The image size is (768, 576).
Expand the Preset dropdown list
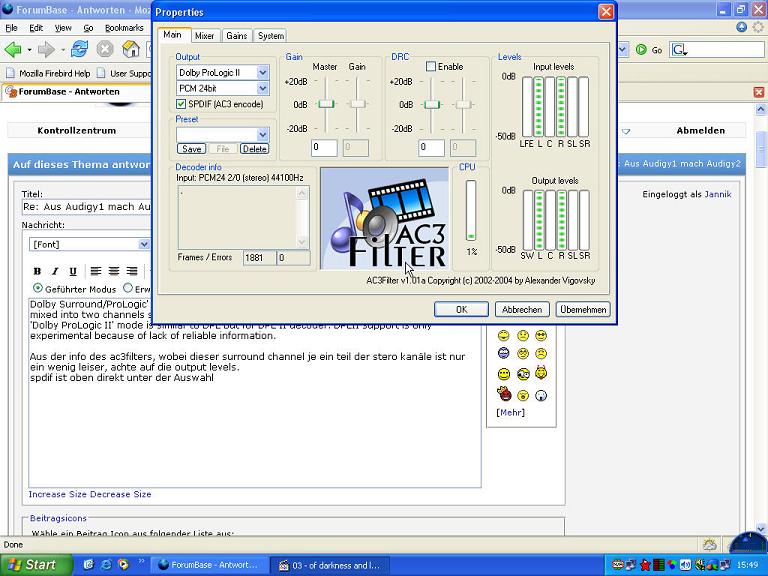pos(263,134)
